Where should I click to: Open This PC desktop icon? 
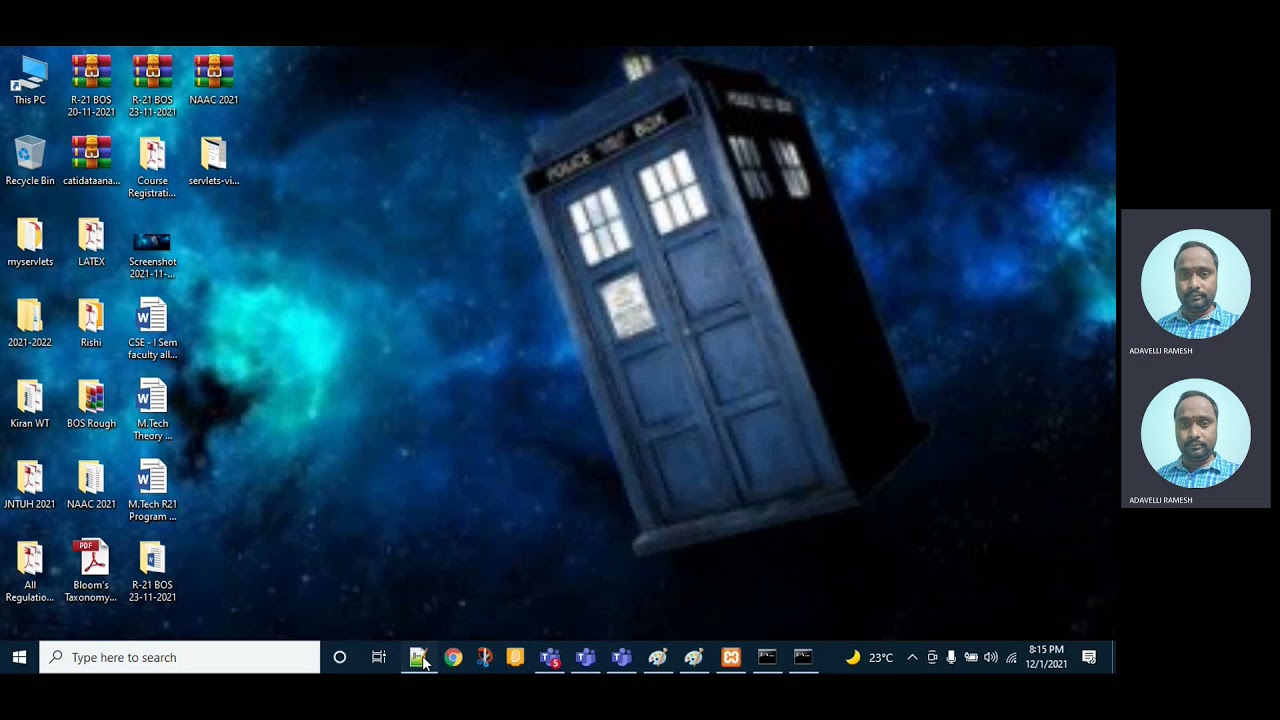point(30,80)
